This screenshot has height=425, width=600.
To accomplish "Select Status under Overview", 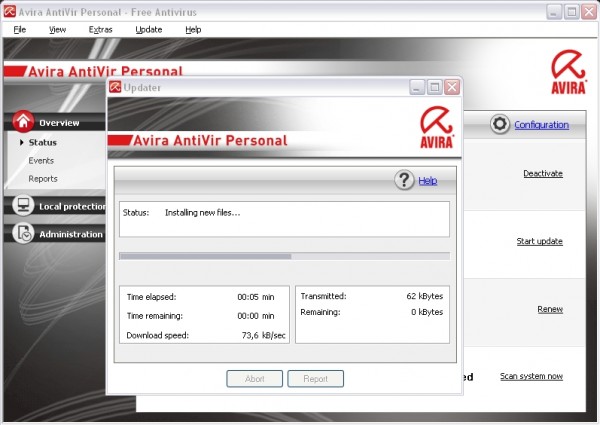I will point(42,142).
